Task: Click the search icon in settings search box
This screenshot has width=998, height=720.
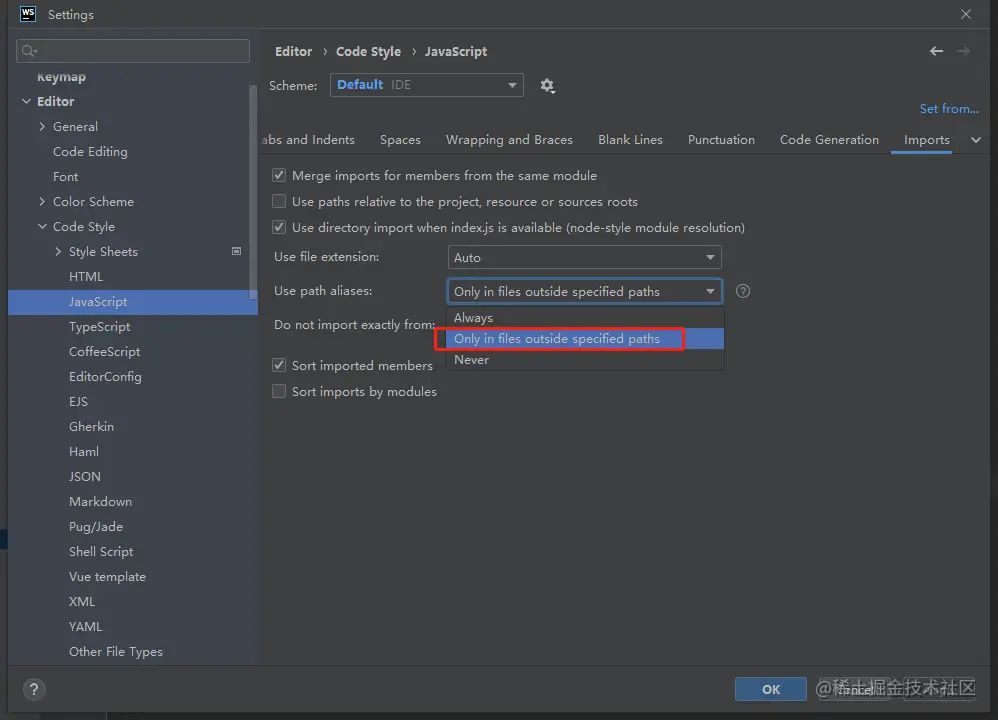Action: click(x=29, y=51)
